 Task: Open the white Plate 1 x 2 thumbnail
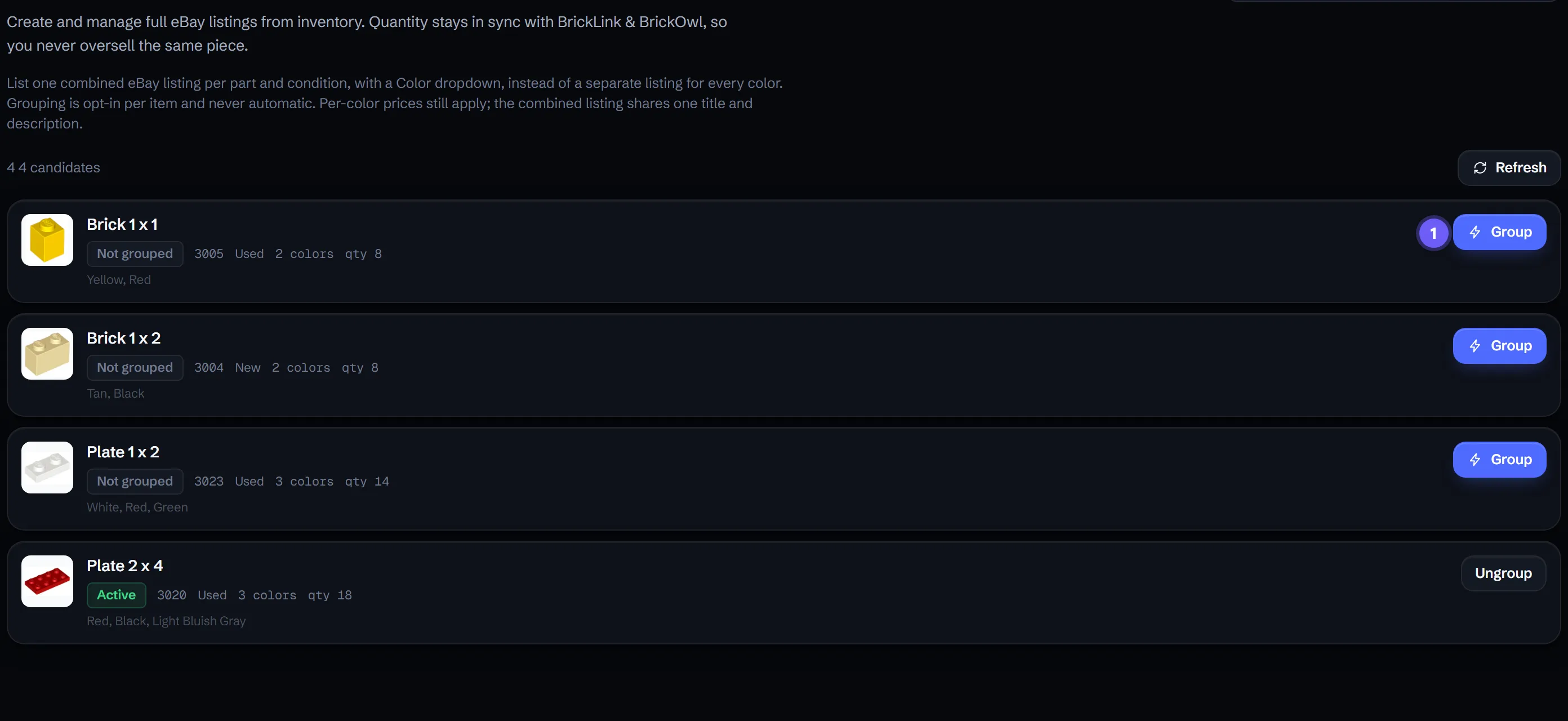(47, 468)
